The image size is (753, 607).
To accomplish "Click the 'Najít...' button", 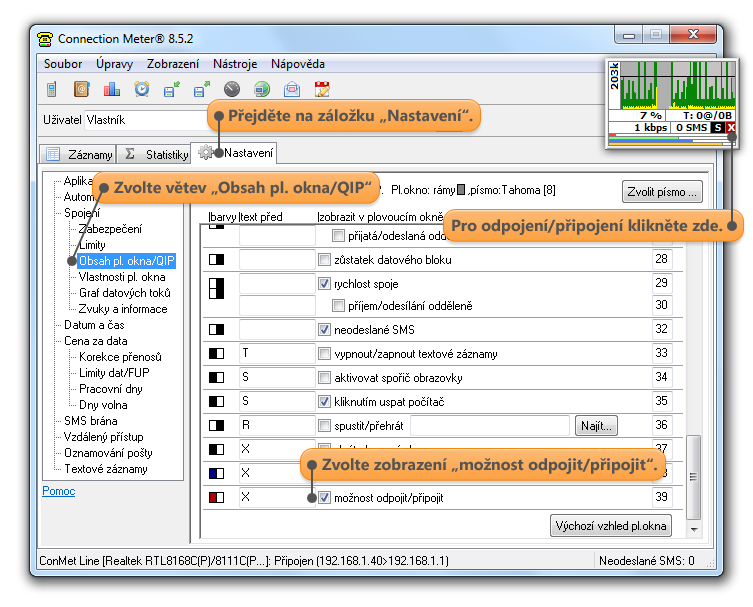I will 596,426.
